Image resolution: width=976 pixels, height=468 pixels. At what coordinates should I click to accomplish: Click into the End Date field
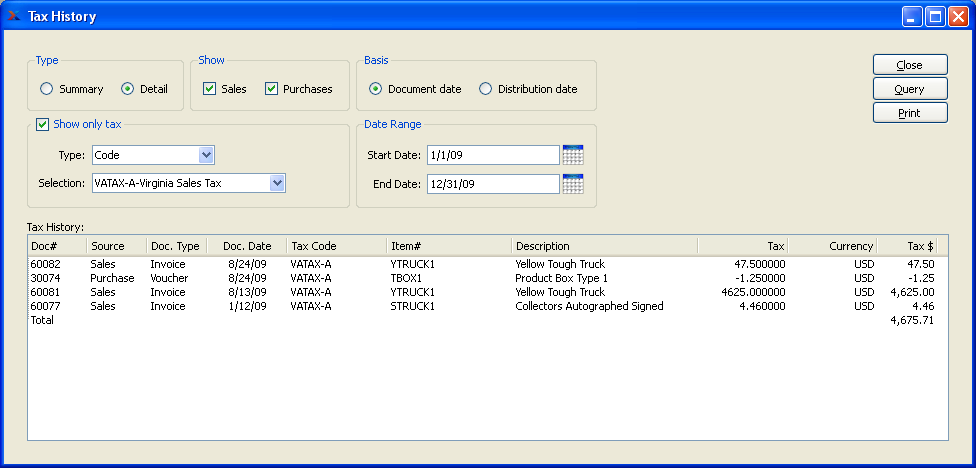tap(492, 184)
